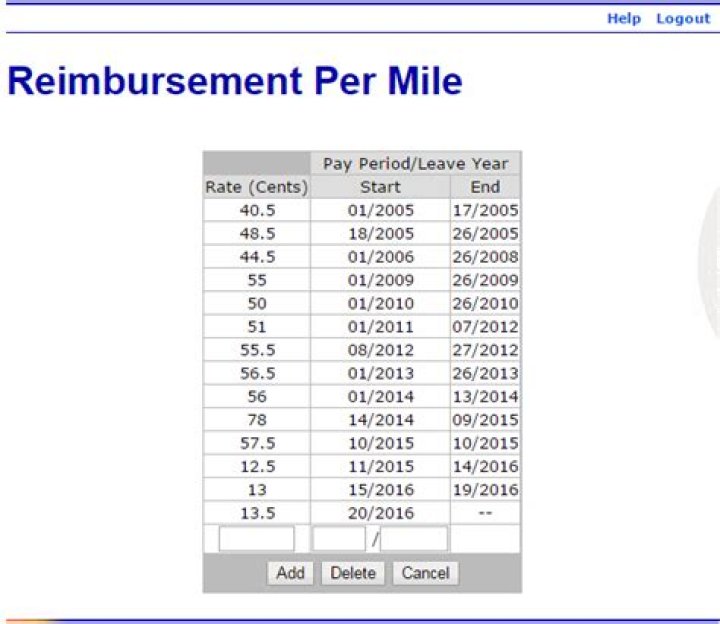Click the Logout link
The image size is (720, 624).
tap(683, 19)
